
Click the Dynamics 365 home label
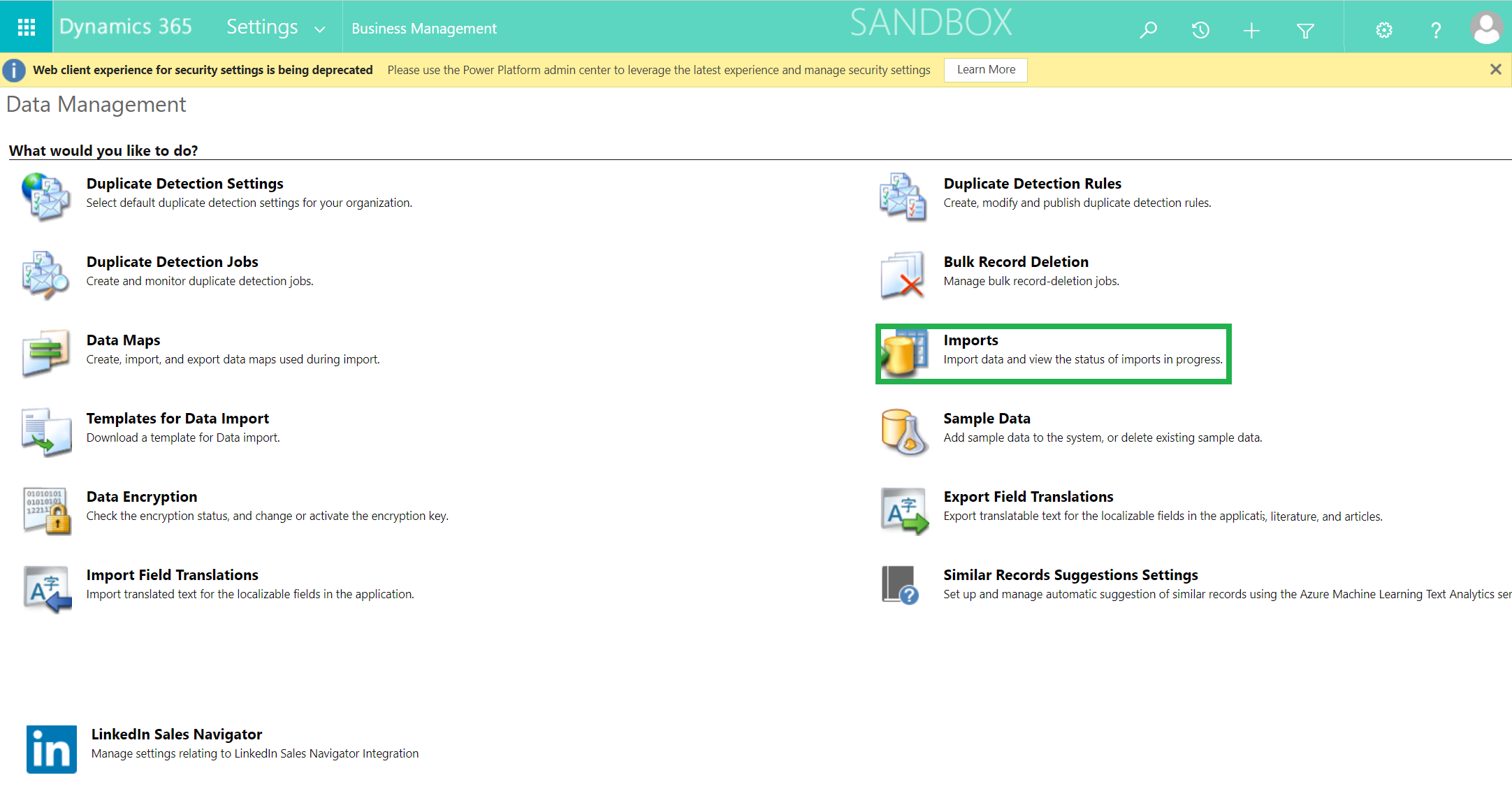[126, 27]
